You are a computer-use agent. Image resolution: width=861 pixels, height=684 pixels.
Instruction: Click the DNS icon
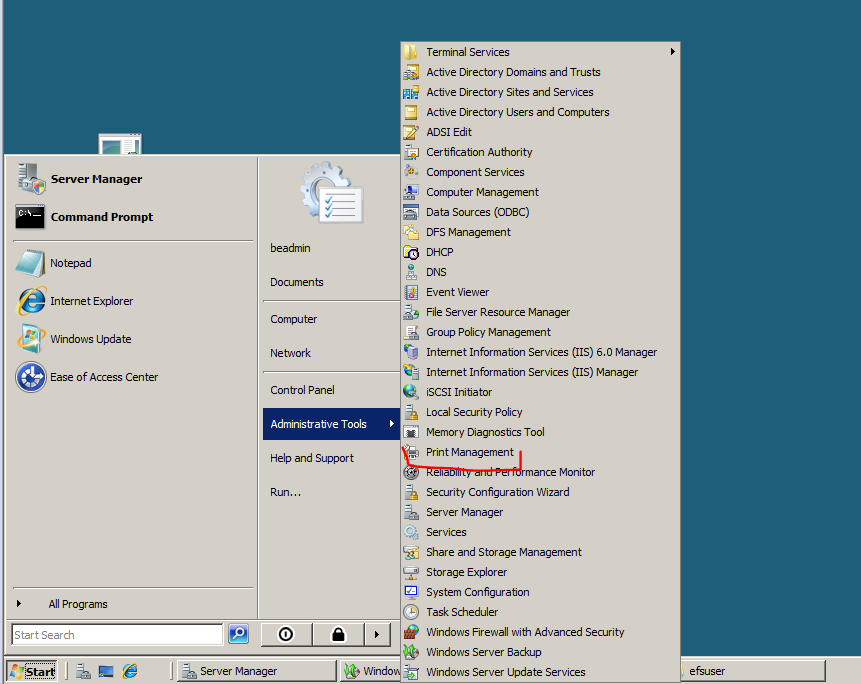point(411,272)
